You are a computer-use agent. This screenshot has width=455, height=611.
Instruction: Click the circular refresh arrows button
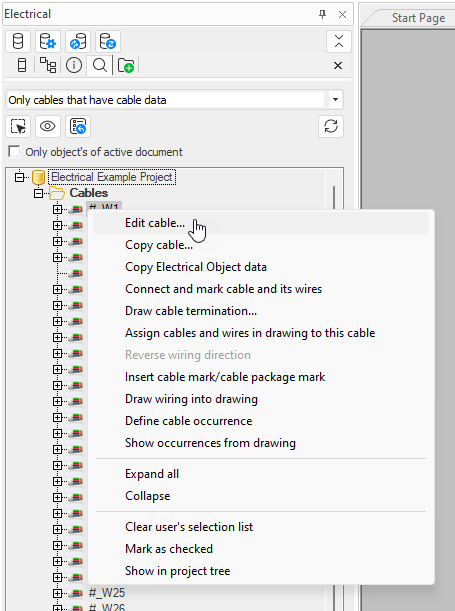point(331,127)
